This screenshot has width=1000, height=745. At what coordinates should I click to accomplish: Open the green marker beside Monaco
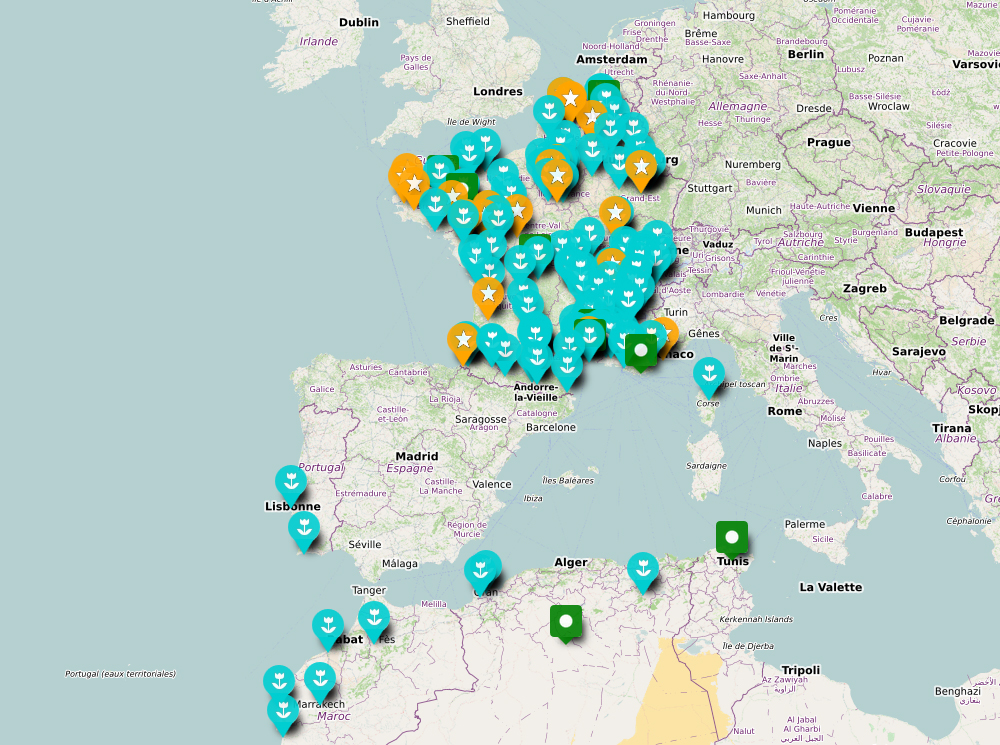point(641,350)
